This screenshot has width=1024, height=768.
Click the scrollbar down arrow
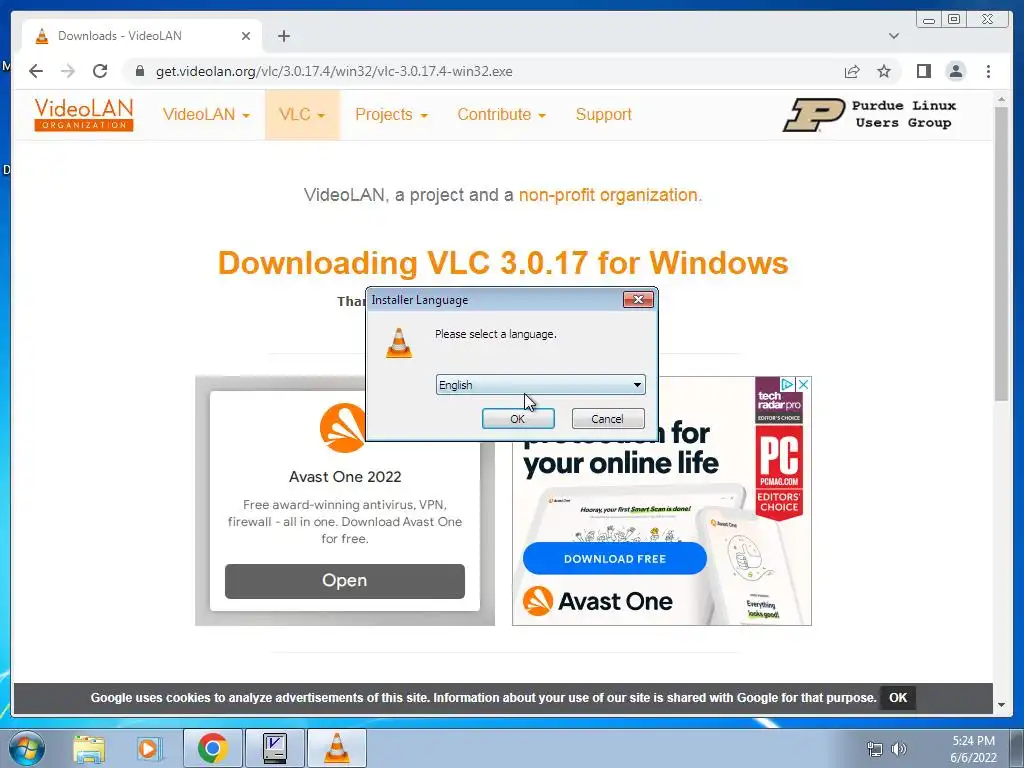click(x=1001, y=705)
